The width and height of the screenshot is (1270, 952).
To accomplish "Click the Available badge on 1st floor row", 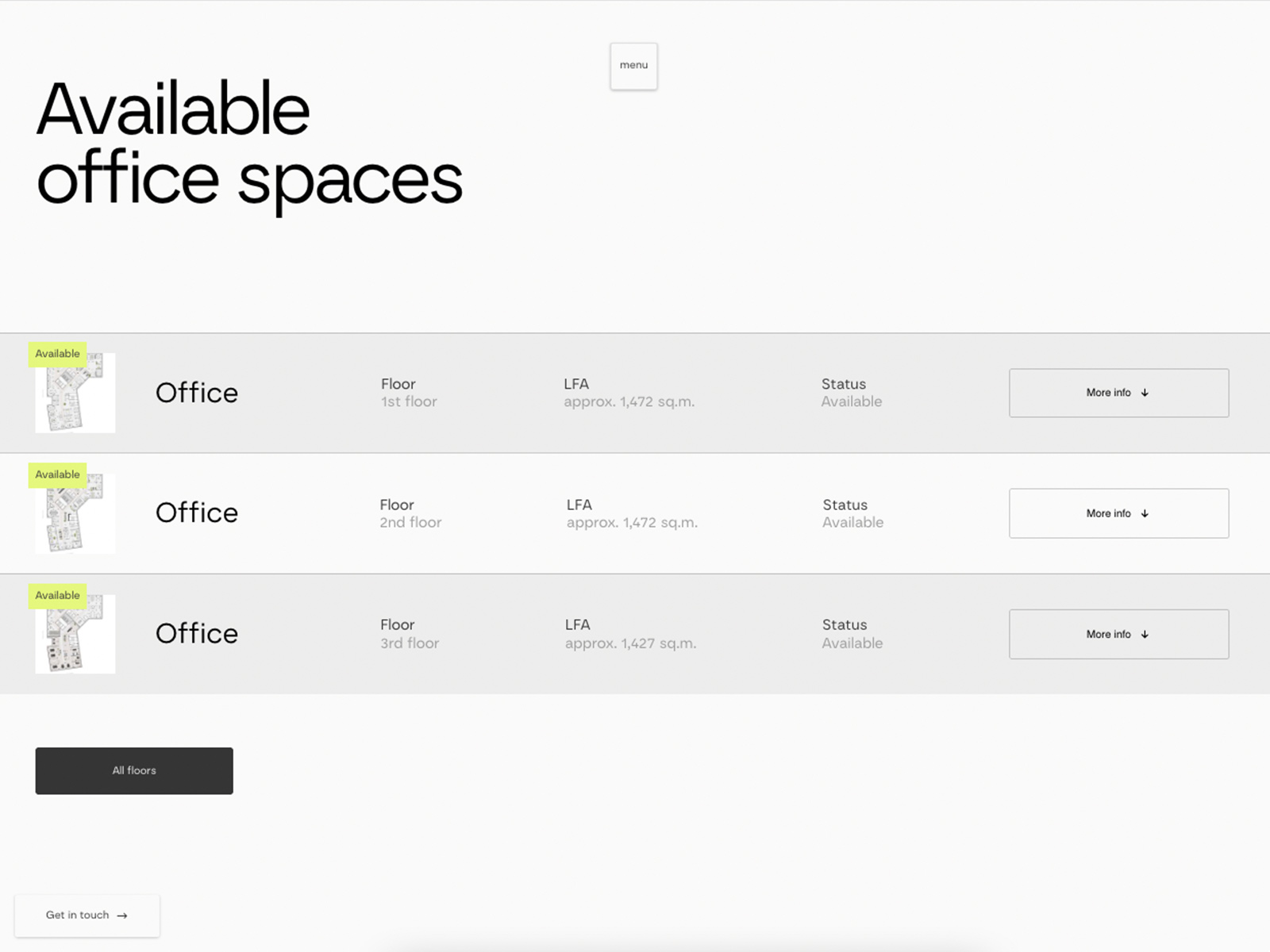I will tap(57, 354).
